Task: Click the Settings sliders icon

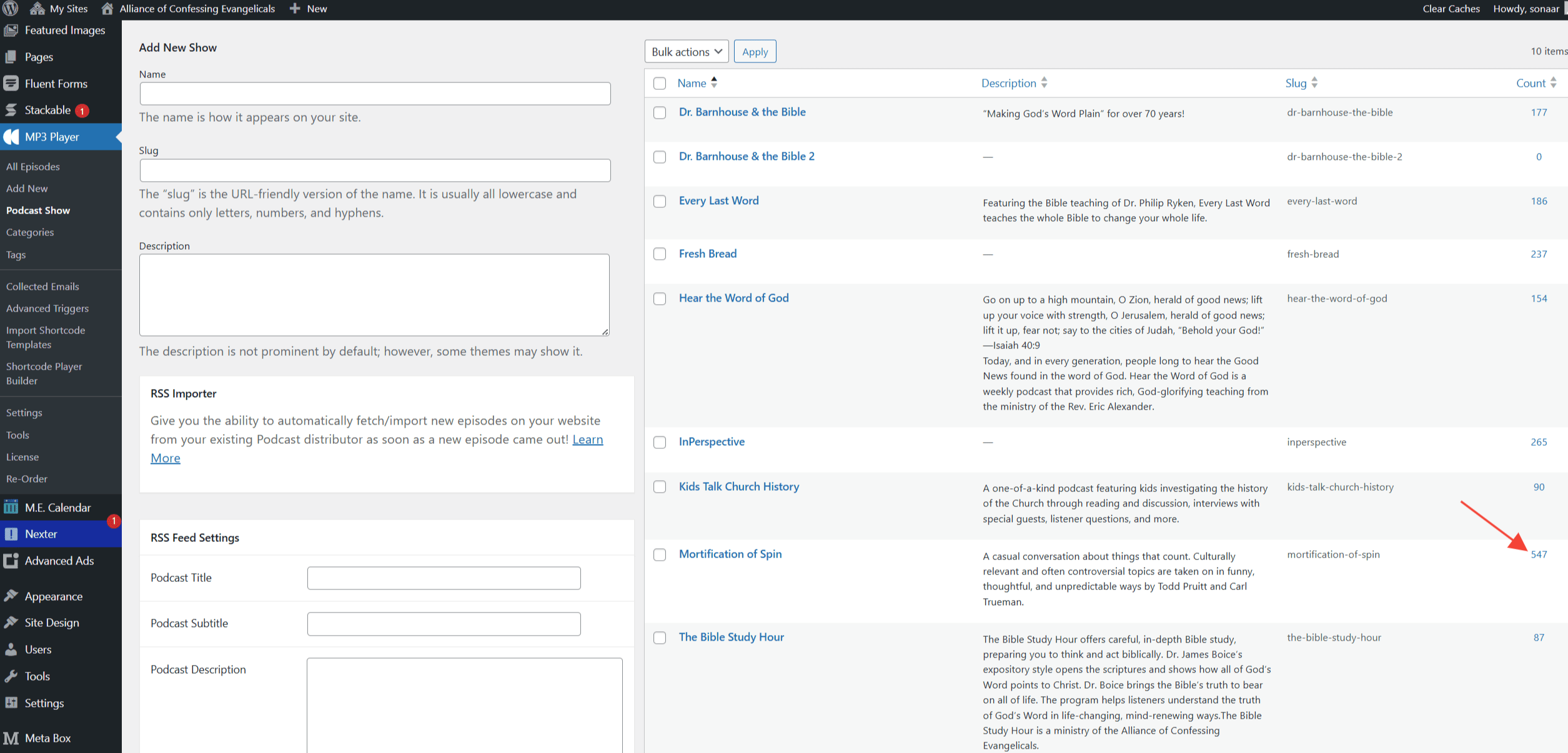Action: [x=11, y=703]
